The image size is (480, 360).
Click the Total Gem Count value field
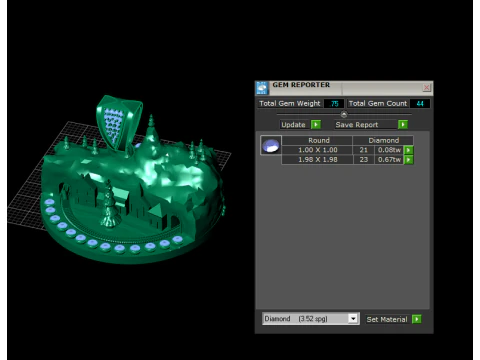pyautogui.click(x=420, y=104)
